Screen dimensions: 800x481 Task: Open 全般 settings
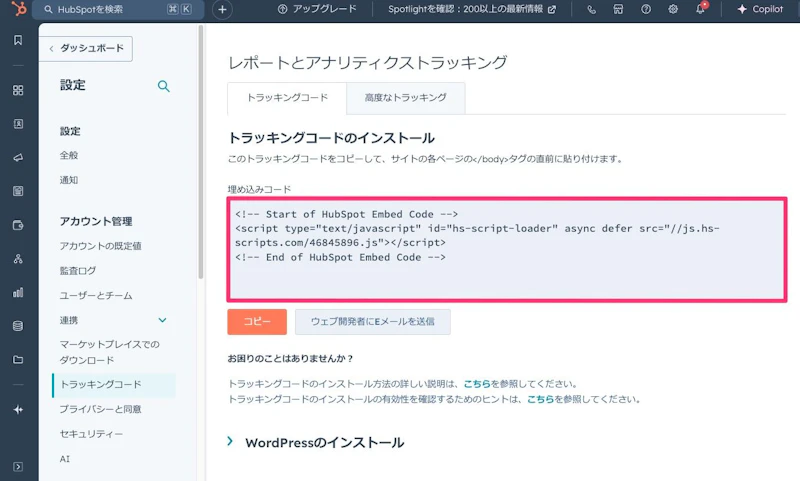coord(69,155)
